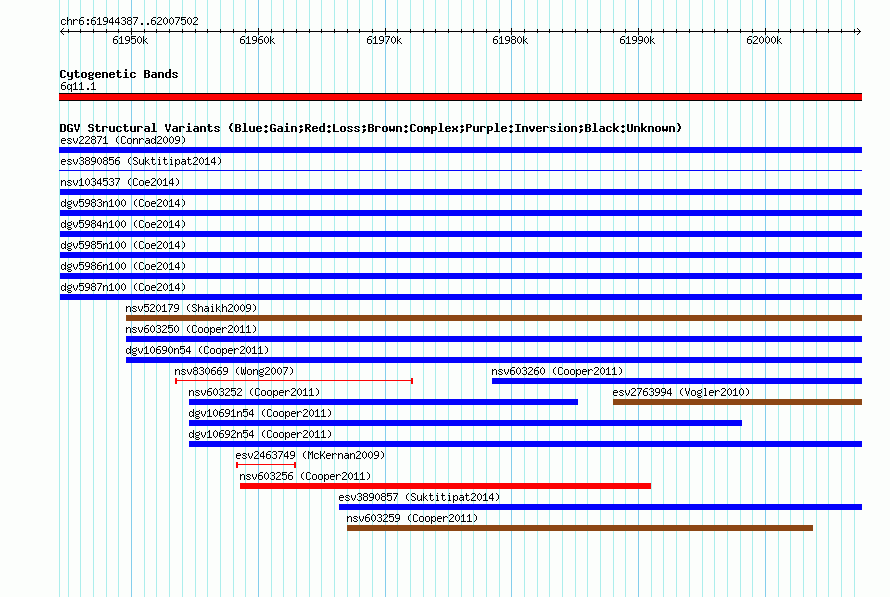Screen dimensions: 890x597
Task: Open the nsv603252 (Cooper2011) label
Action: tap(254, 392)
